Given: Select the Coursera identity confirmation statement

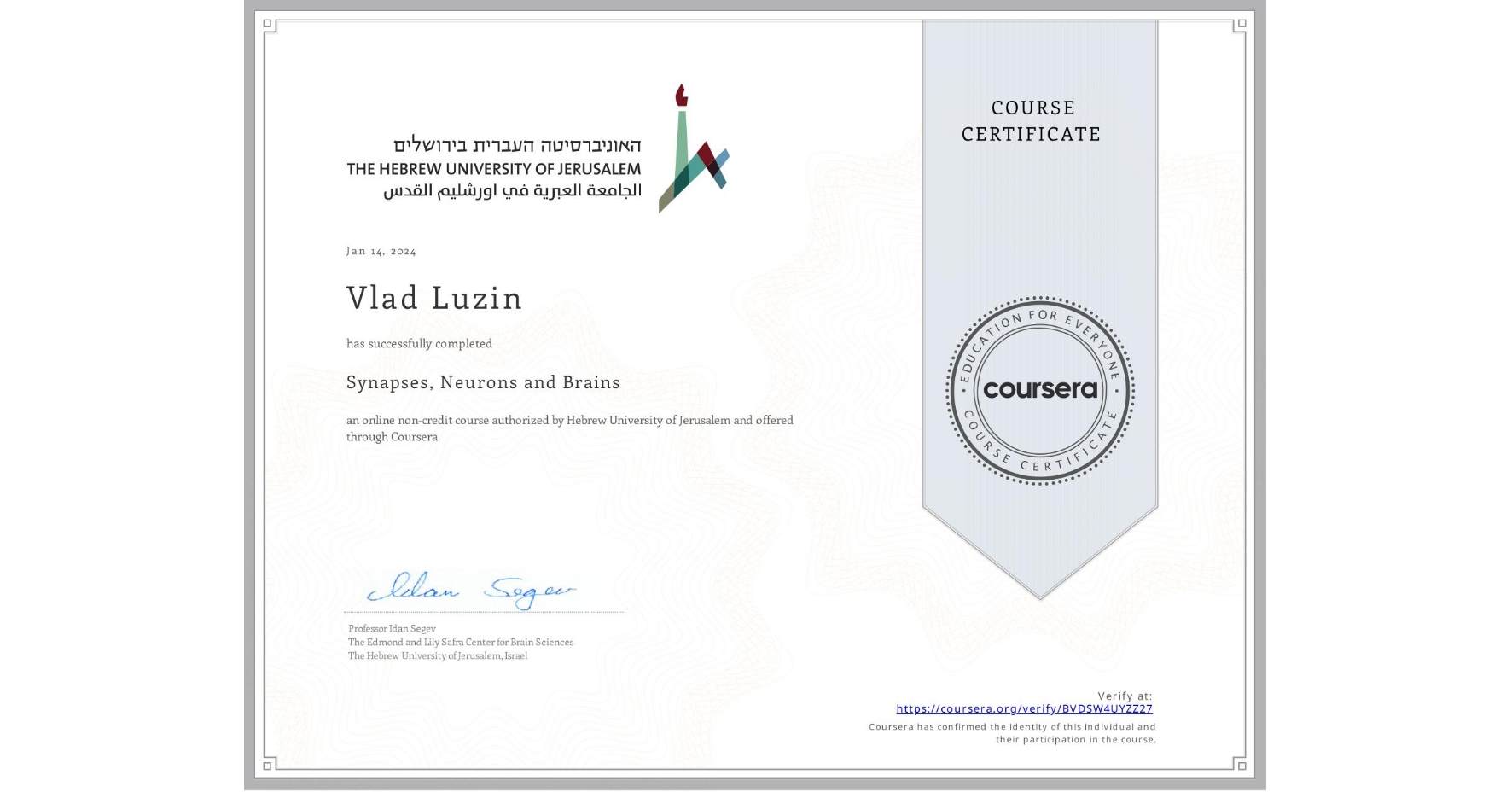Looking at the screenshot, I should (1011, 732).
